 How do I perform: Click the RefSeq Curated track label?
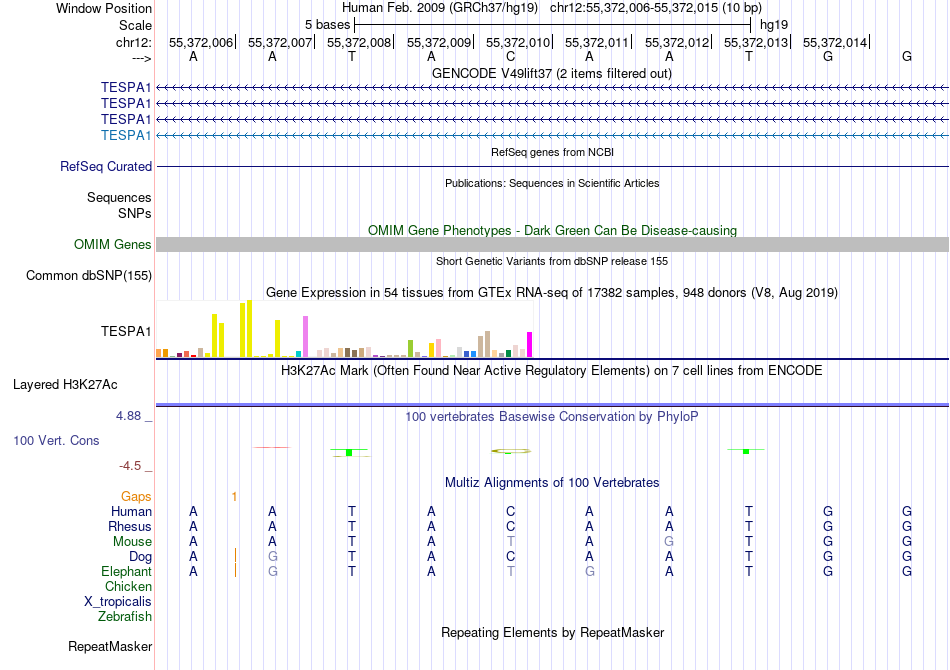tap(105, 167)
